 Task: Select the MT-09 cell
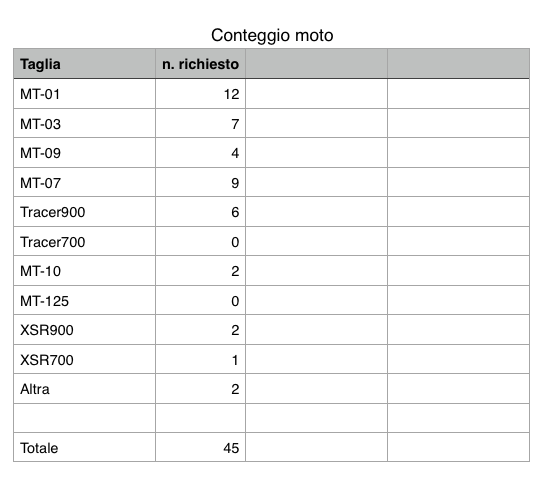click(x=84, y=152)
